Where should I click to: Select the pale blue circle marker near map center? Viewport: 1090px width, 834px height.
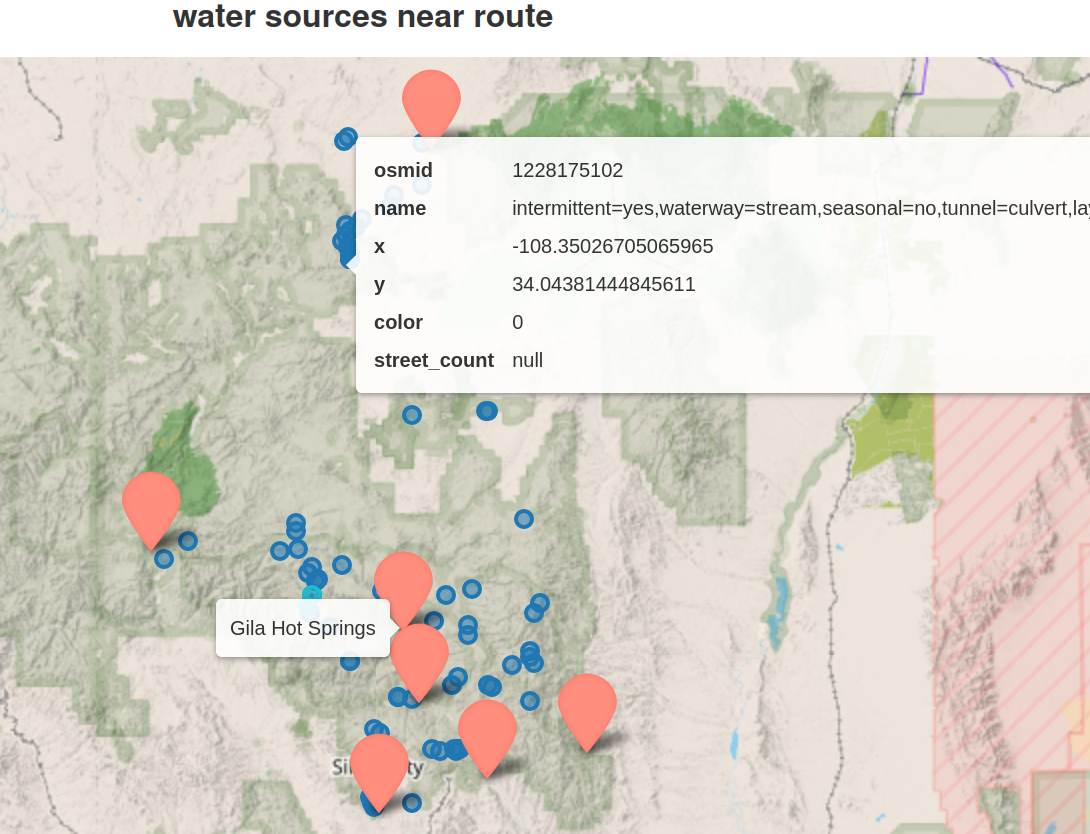click(x=525, y=519)
